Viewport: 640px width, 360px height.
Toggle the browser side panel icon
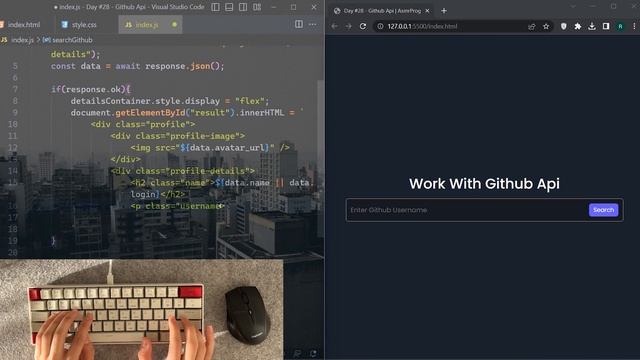[x=606, y=26]
